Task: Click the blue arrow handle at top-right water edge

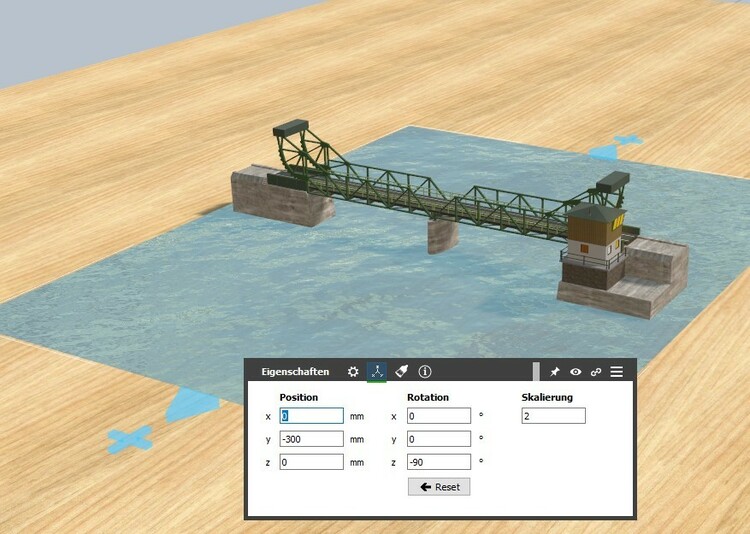Action: click(x=603, y=153)
